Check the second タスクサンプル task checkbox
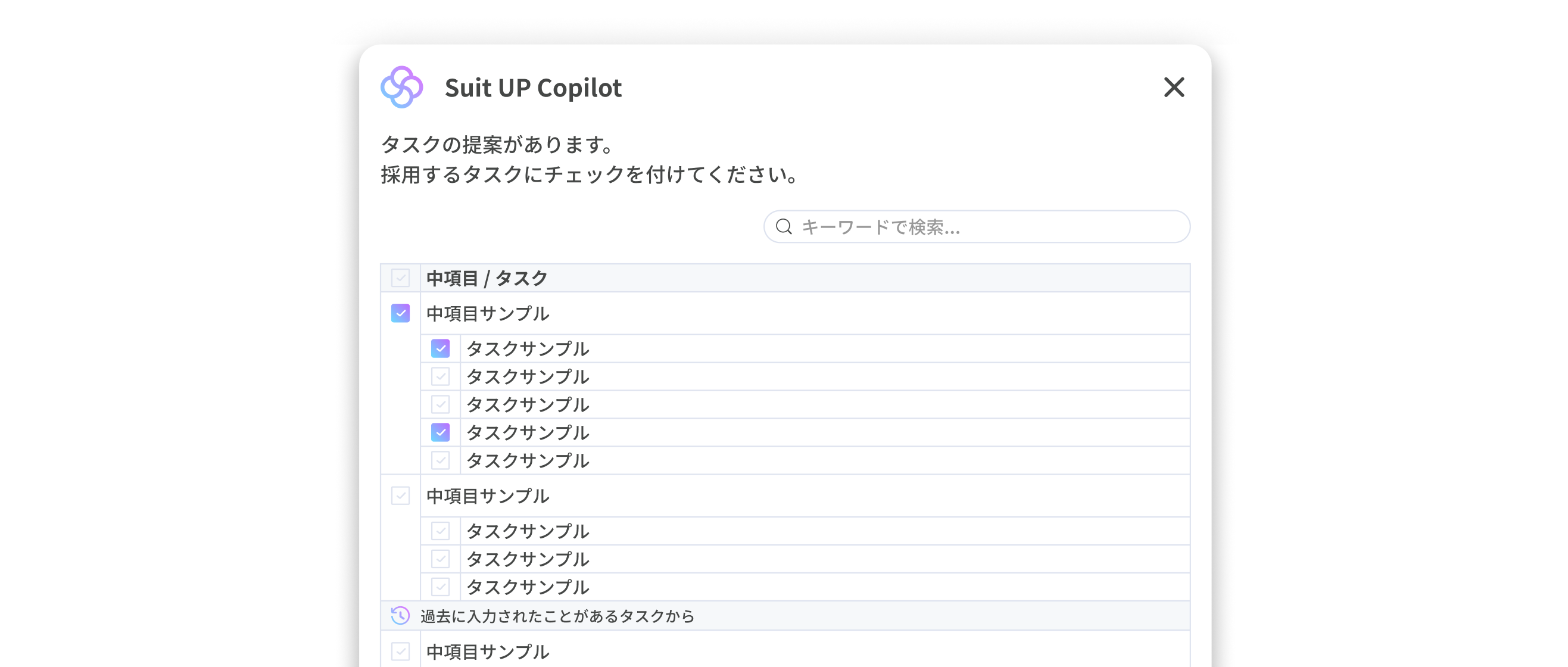This screenshot has width=1568, height=667. tap(440, 377)
